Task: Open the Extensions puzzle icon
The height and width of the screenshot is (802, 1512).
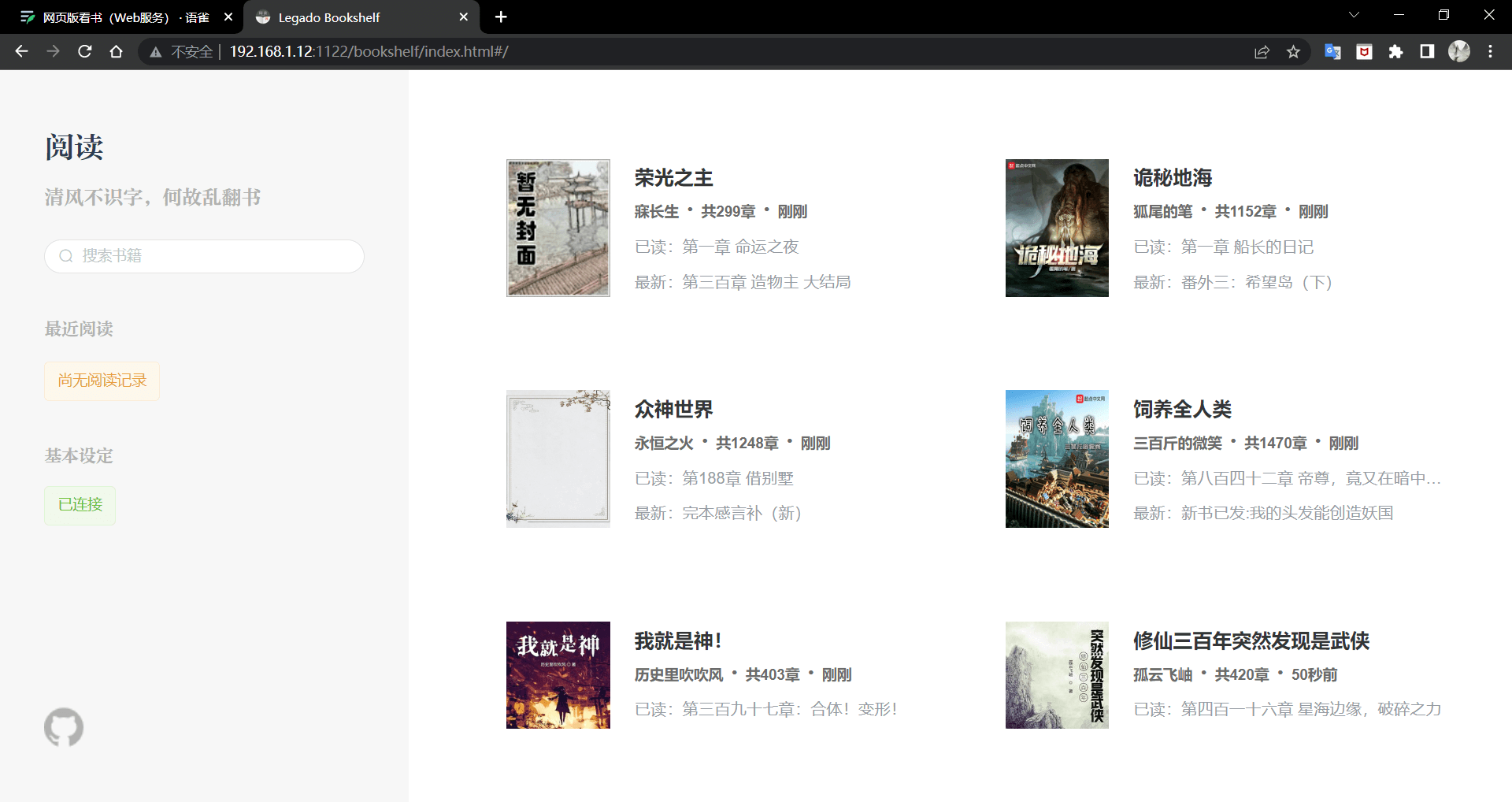Action: (1395, 51)
